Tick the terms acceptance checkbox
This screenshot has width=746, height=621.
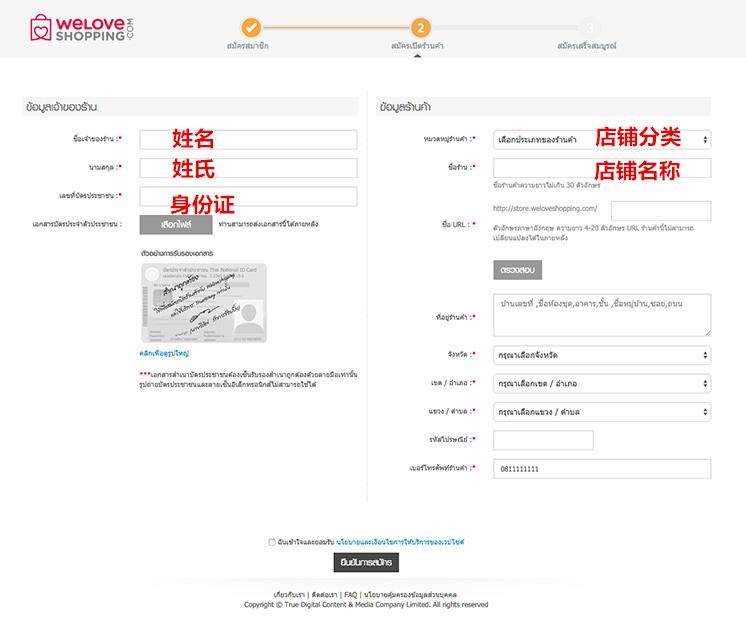272,542
